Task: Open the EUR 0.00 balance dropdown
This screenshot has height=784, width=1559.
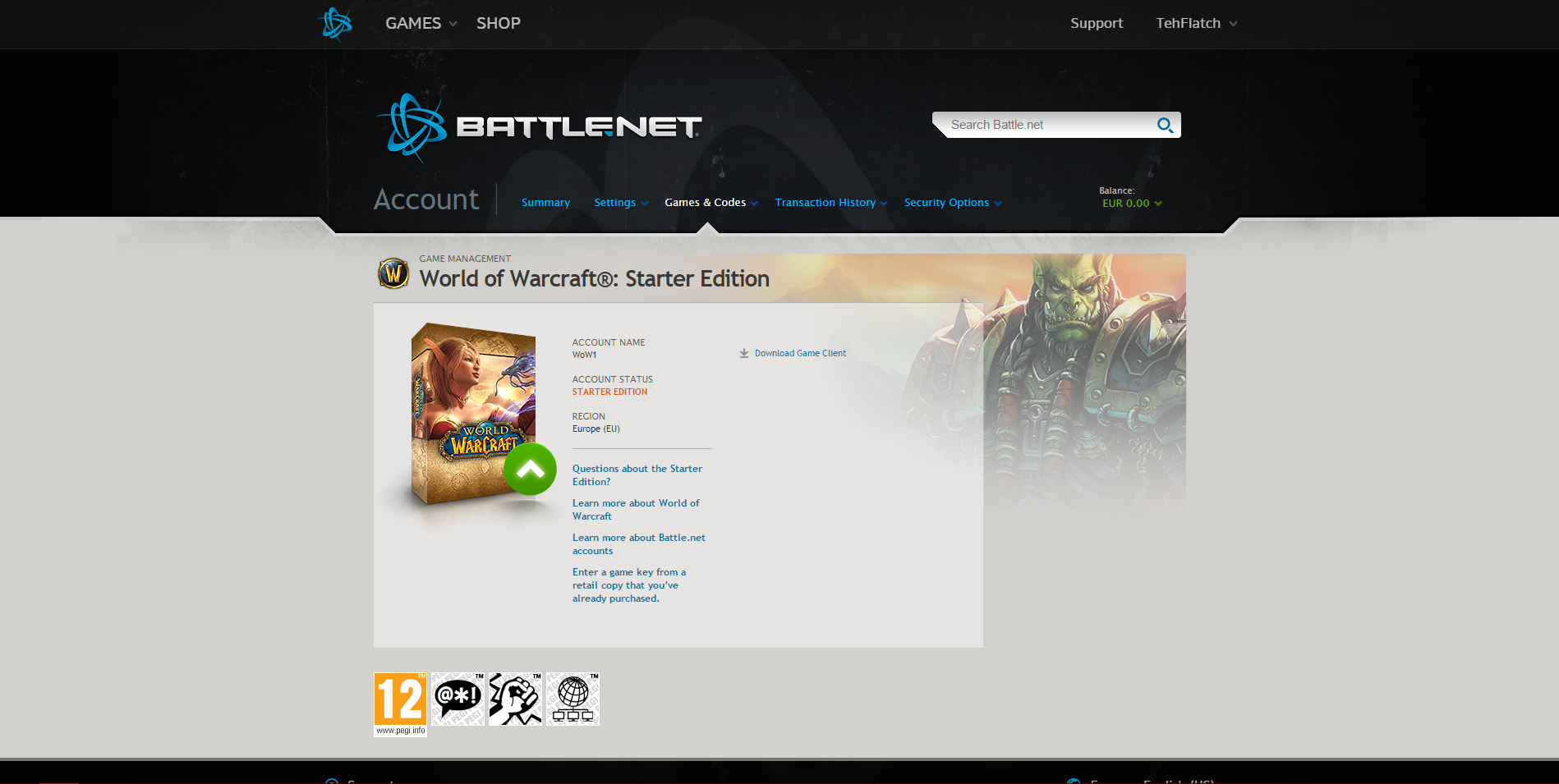Action: pos(1132,204)
